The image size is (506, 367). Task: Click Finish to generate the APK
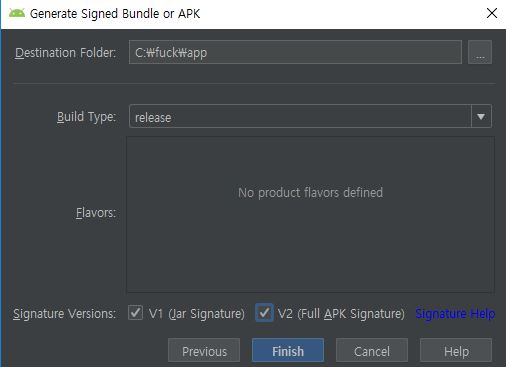click(x=288, y=351)
